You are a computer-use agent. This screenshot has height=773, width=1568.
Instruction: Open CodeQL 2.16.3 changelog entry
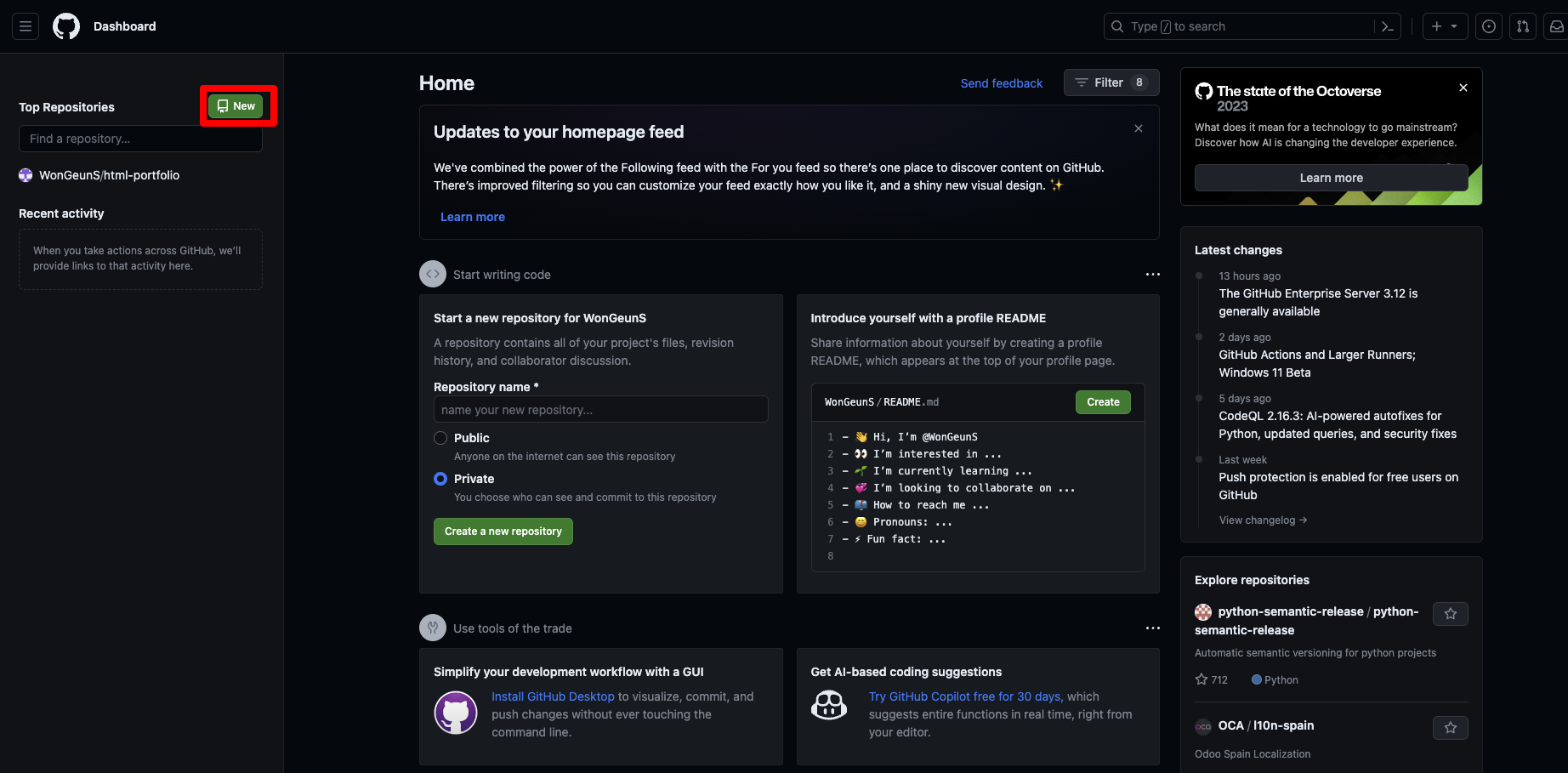[1338, 424]
